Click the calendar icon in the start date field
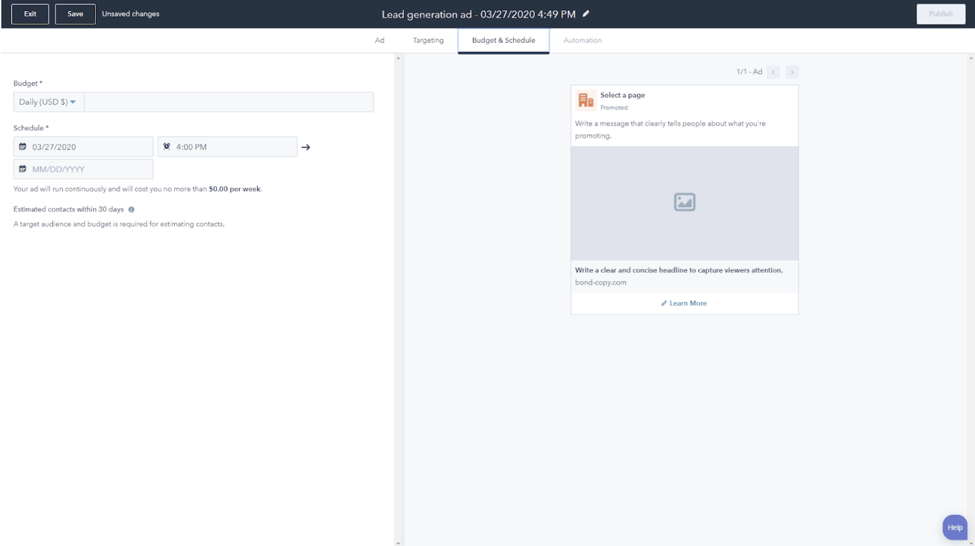Viewport: 975px width, 546px height. pyautogui.click(x=22, y=147)
